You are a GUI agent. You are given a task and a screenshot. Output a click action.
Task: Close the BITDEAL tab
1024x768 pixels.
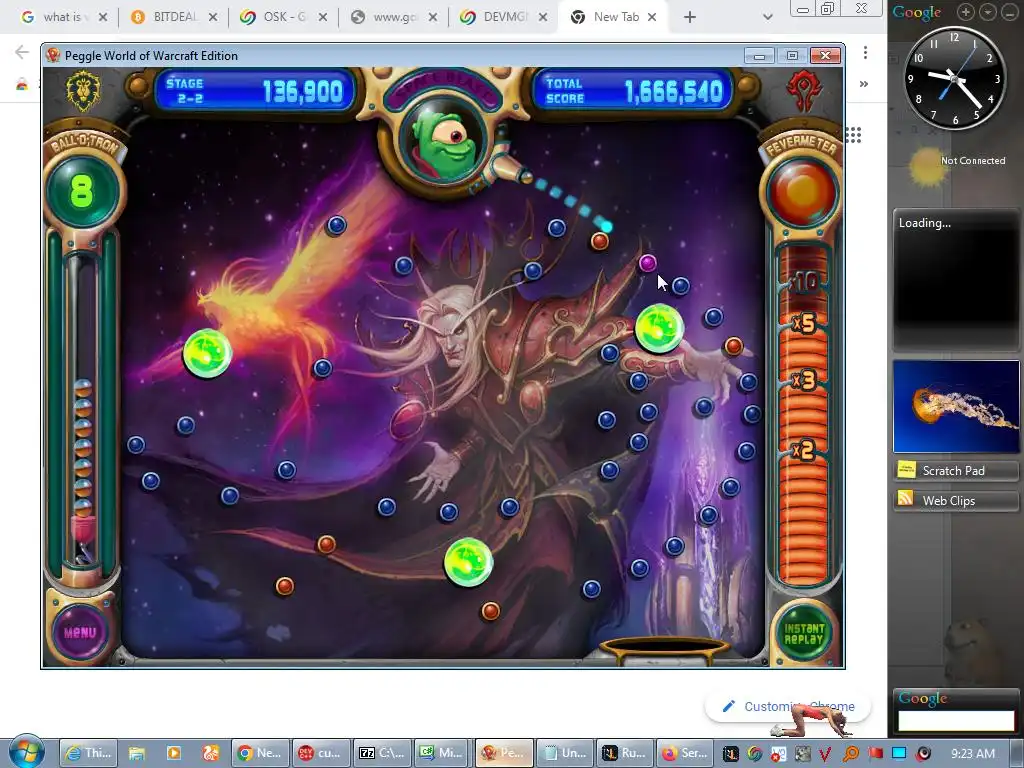(x=213, y=18)
